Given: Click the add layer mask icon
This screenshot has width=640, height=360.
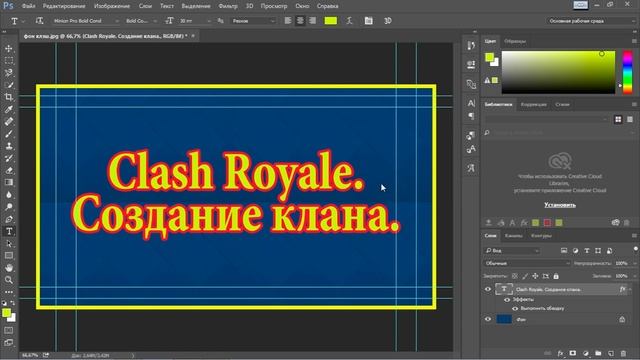Looking at the screenshot, I should [573, 353].
